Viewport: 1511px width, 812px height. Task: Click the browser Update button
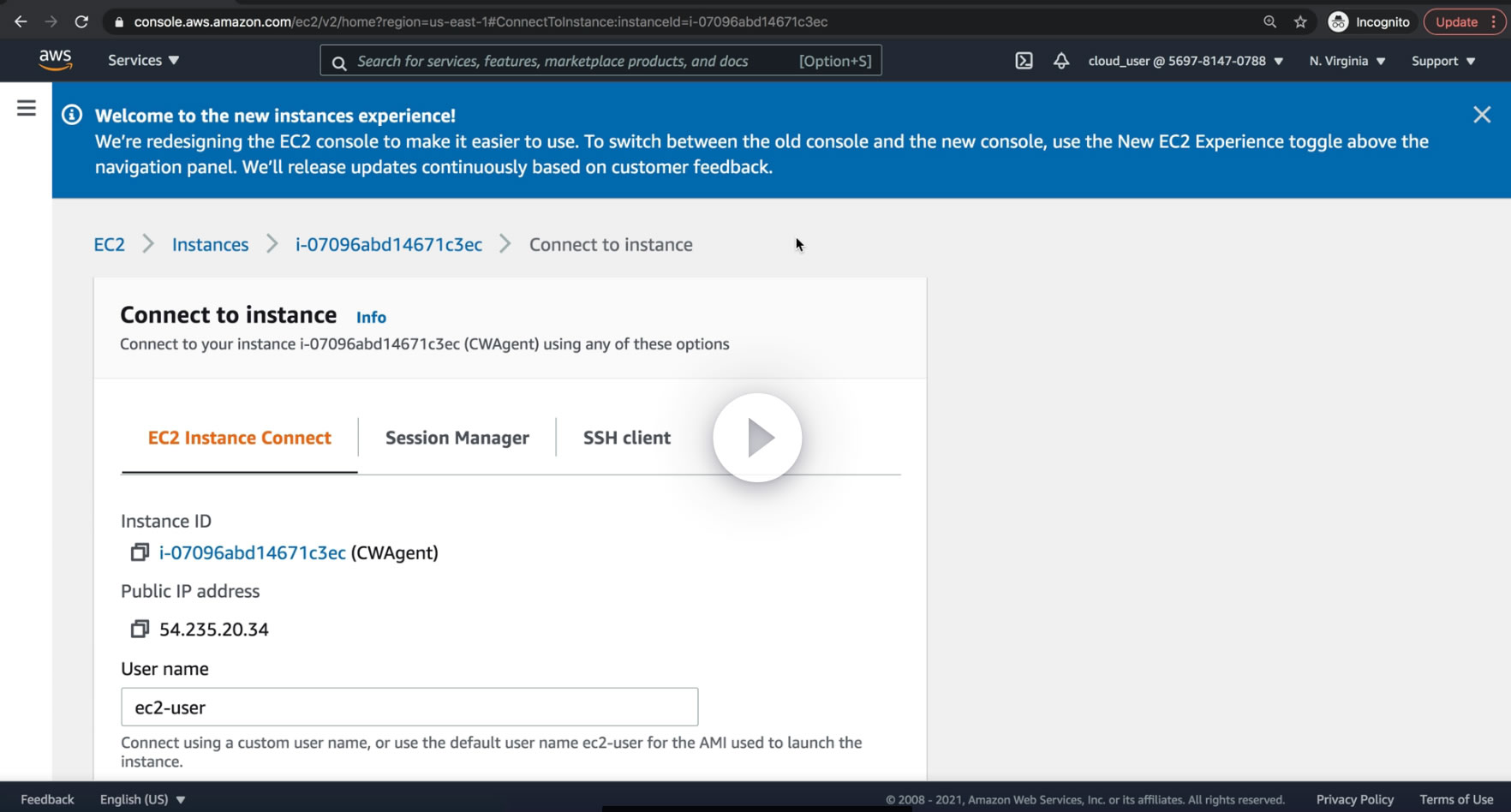click(1464, 22)
